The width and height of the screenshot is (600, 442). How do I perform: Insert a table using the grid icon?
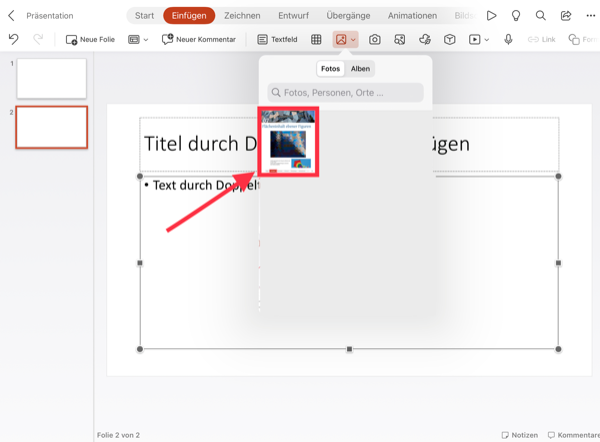pos(316,39)
